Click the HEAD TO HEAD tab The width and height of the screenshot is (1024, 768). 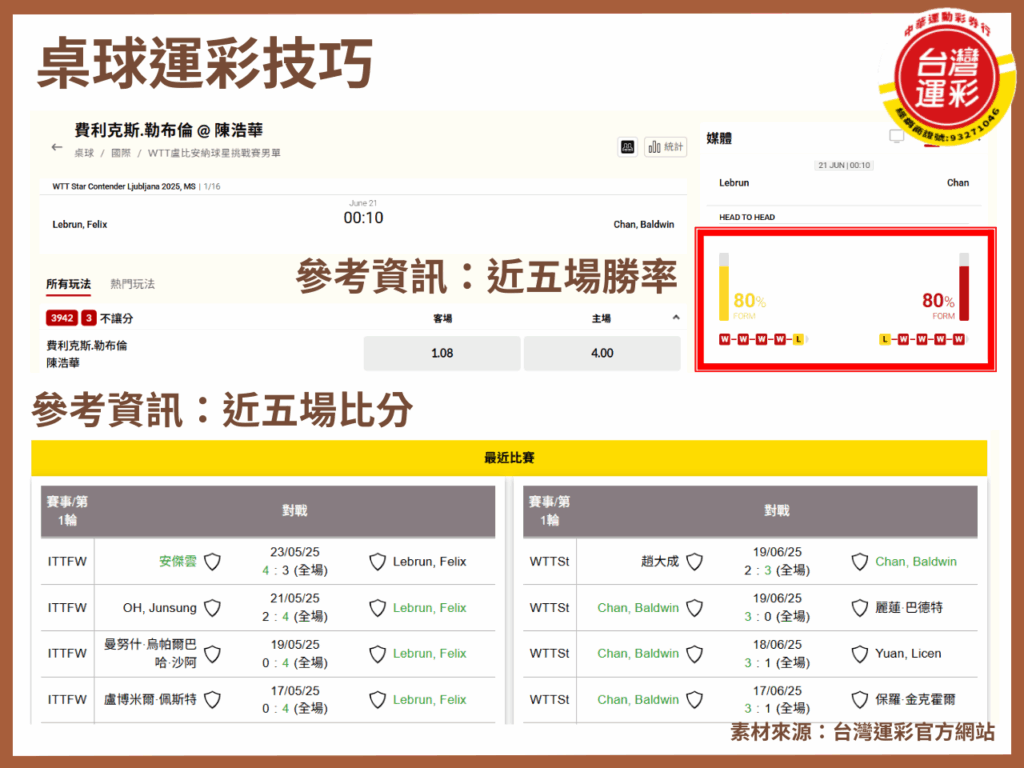pyautogui.click(x=747, y=217)
